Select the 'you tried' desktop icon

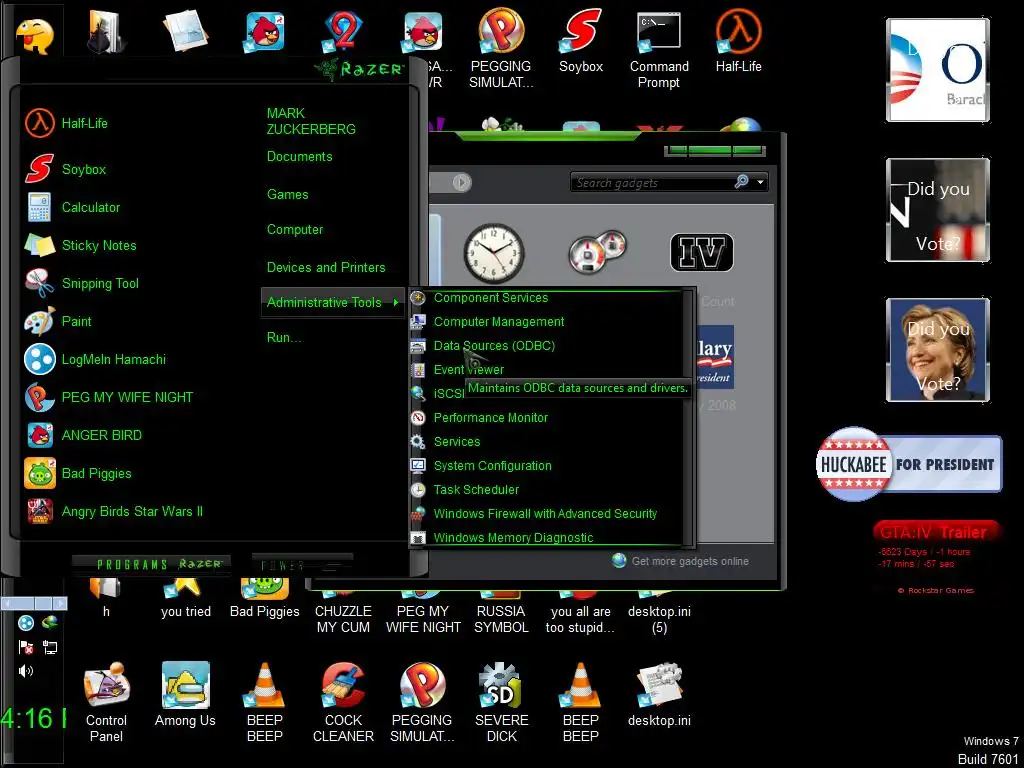tap(185, 598)
